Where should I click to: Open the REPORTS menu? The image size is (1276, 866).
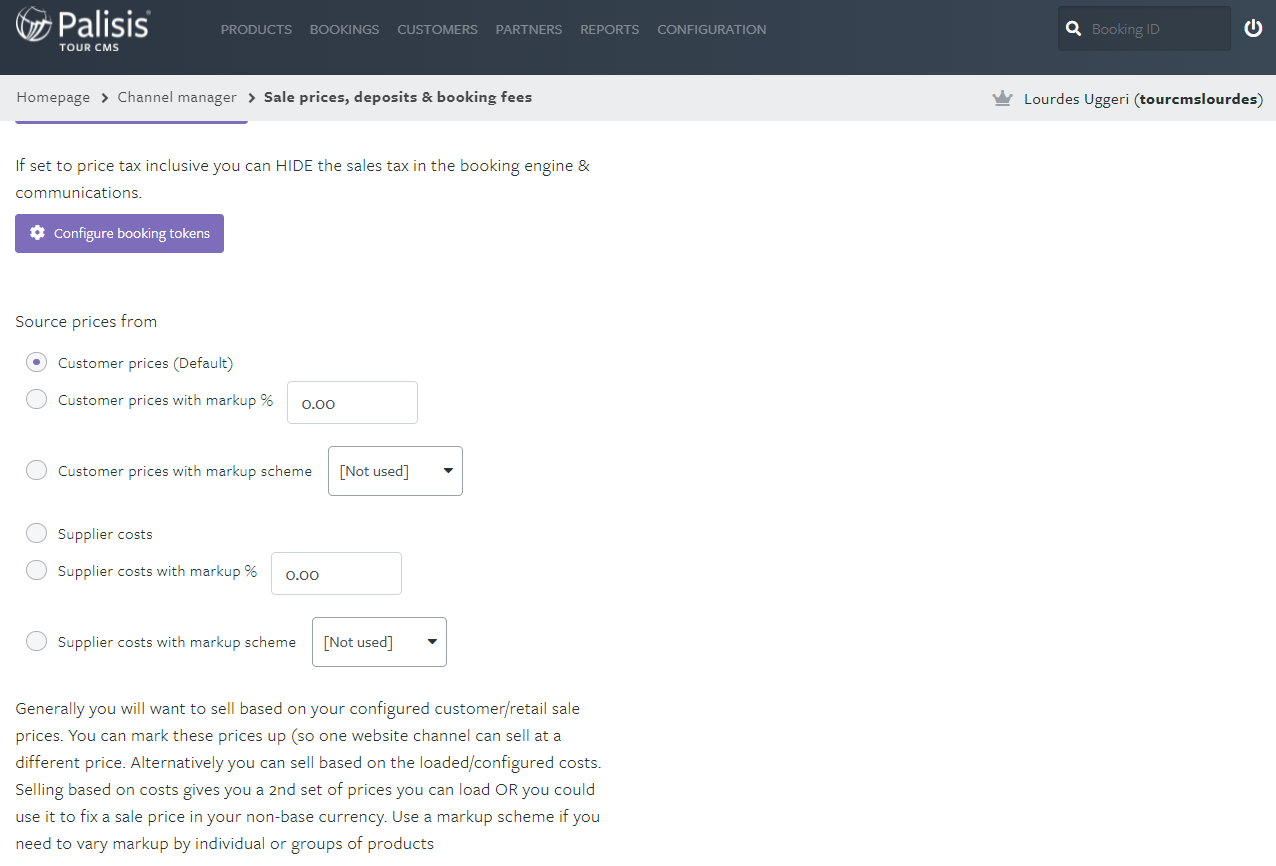(x=609, y=29)
